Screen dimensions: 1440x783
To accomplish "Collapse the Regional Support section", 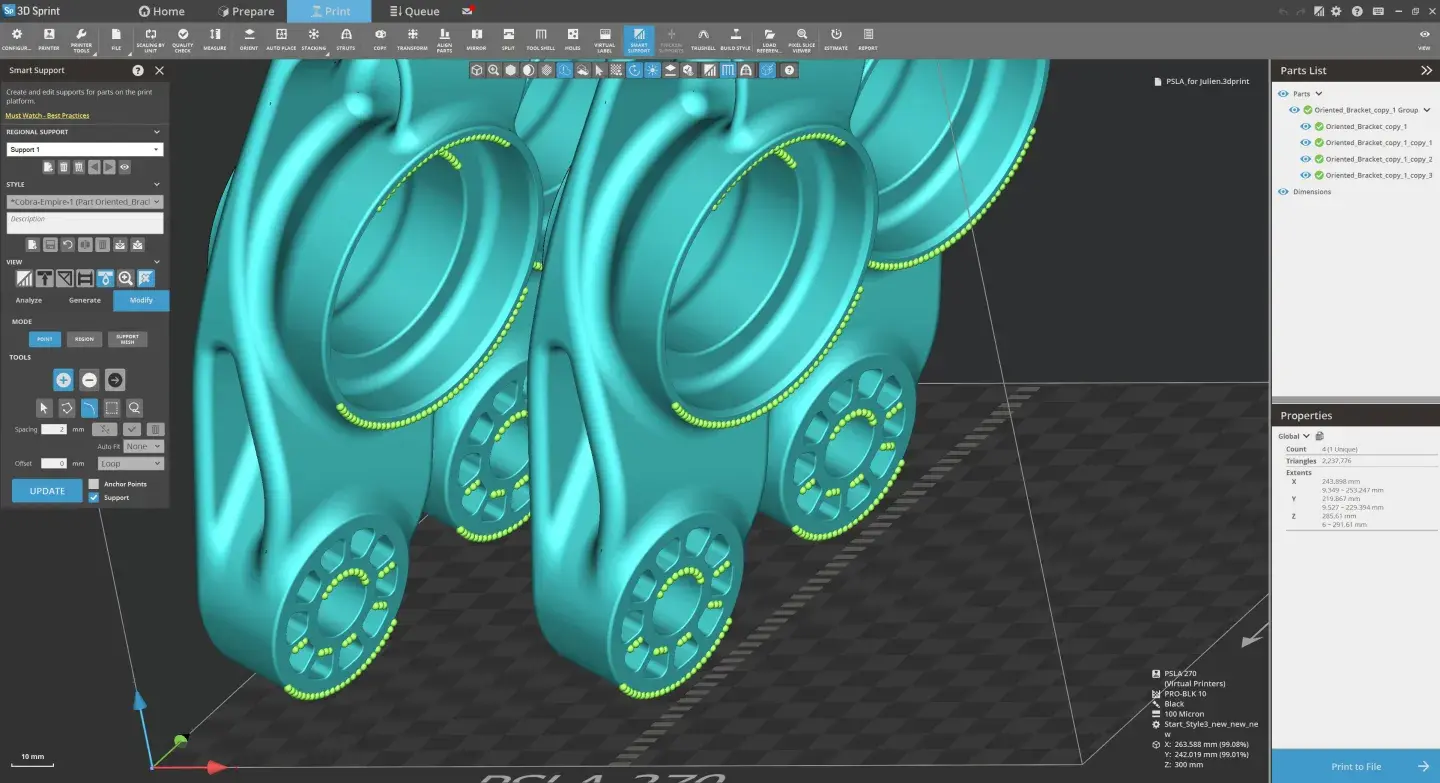I will 157,132.
